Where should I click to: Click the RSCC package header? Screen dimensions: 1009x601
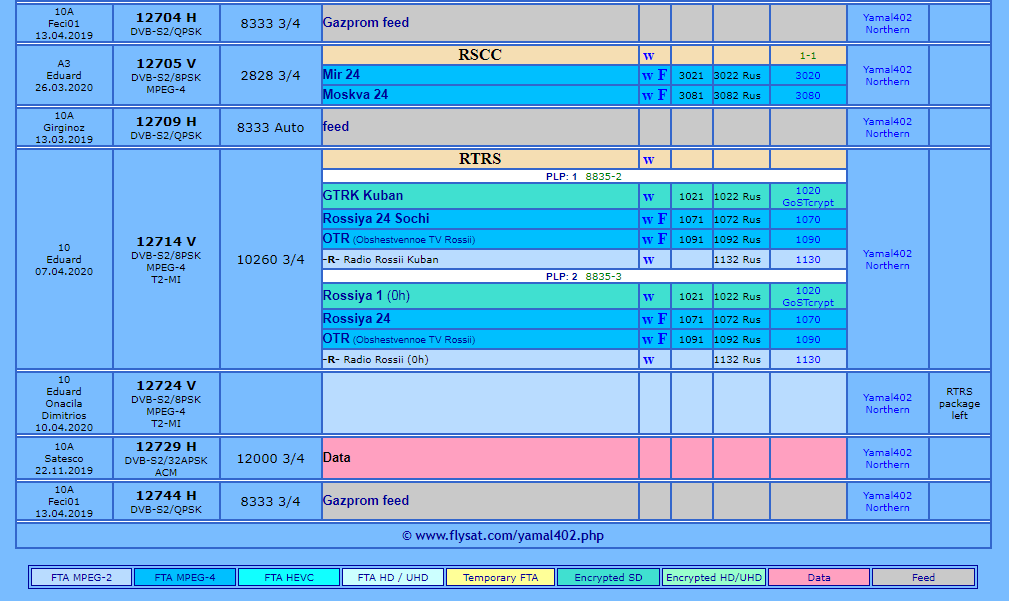point(480,55)
